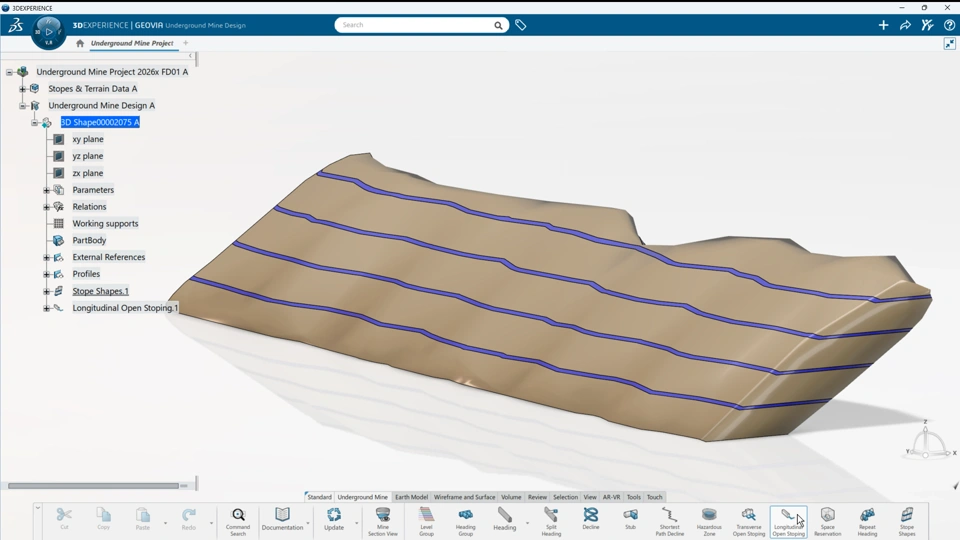The height and width of the screenshot is (540, 960).
Task: Open the Documentation tool
Action: (x=282, y=519)
